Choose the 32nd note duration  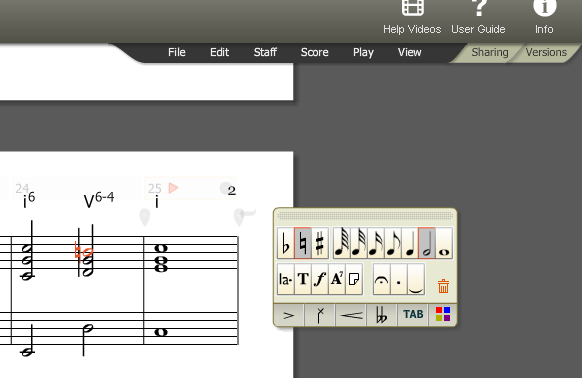358,243
